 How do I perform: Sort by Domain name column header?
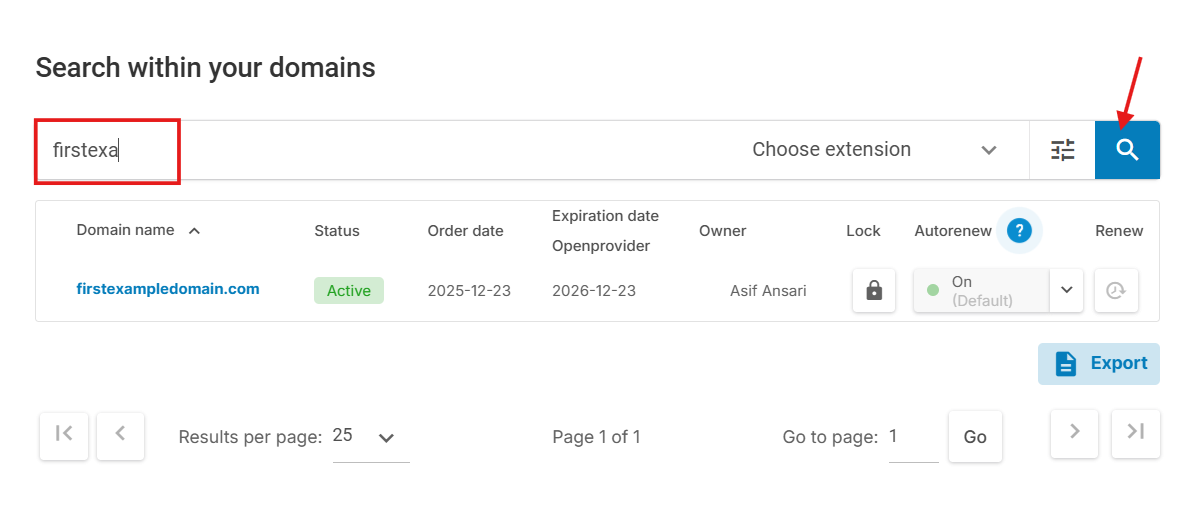125,230
